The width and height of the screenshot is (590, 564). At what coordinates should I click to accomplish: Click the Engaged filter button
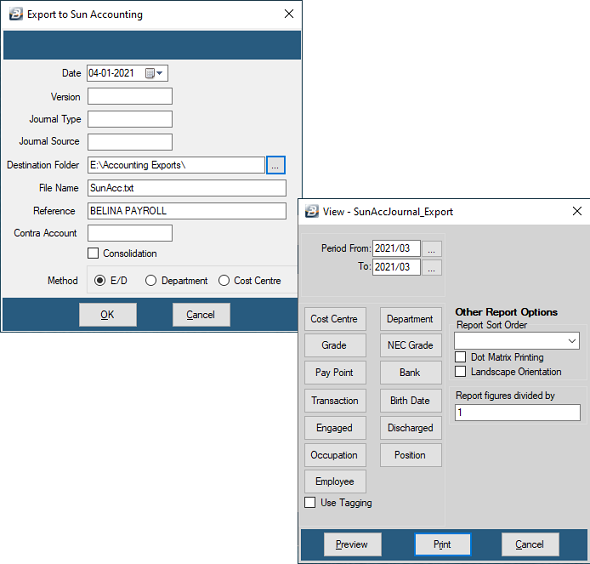(335, 428)
